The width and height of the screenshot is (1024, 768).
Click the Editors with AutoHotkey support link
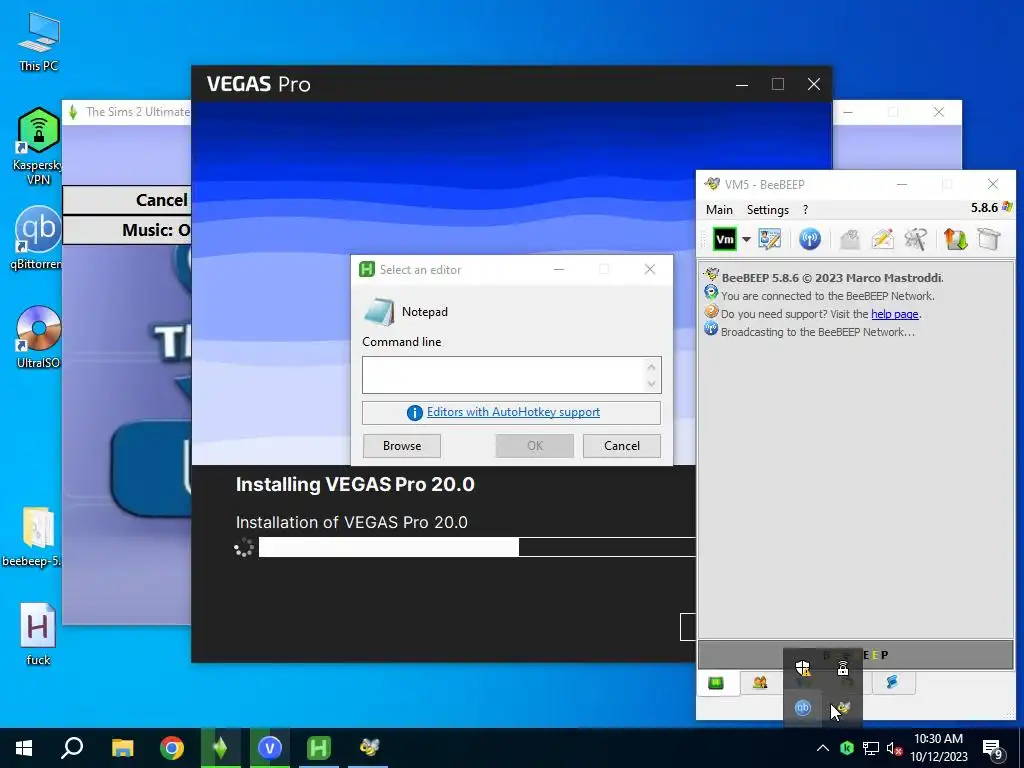point(513,412)
